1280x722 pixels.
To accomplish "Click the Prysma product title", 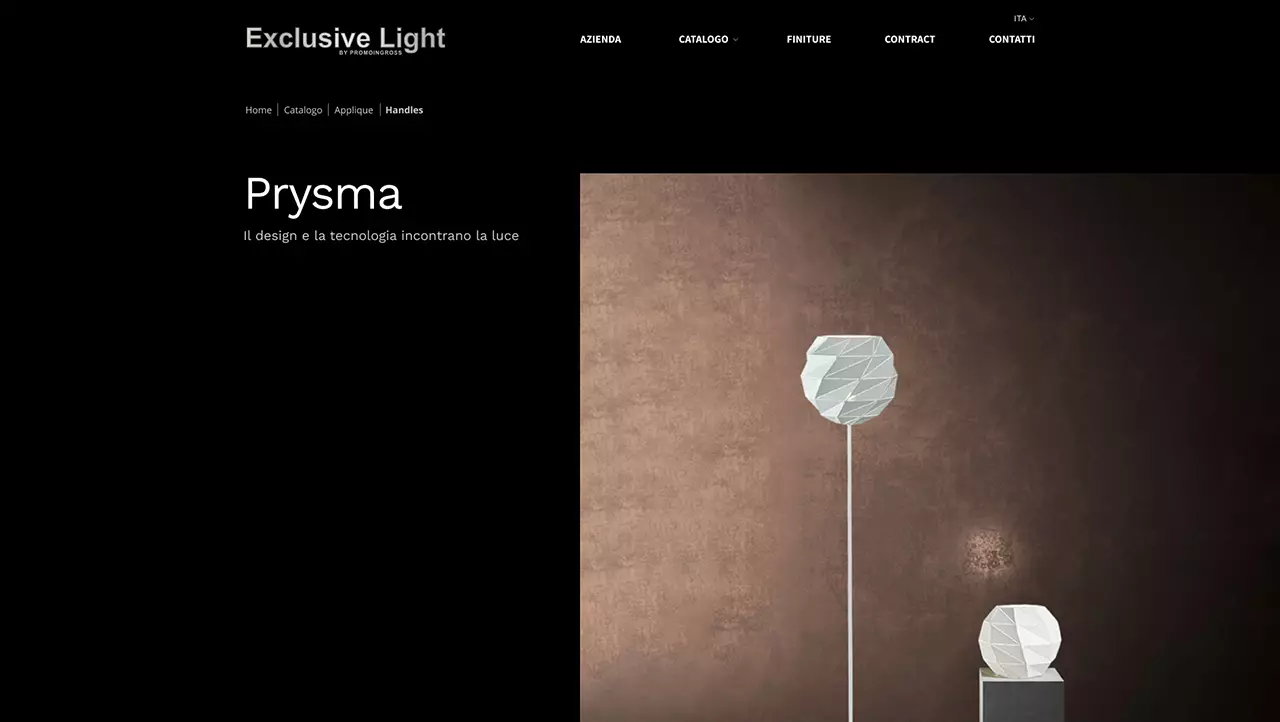I will click(323, 194).
